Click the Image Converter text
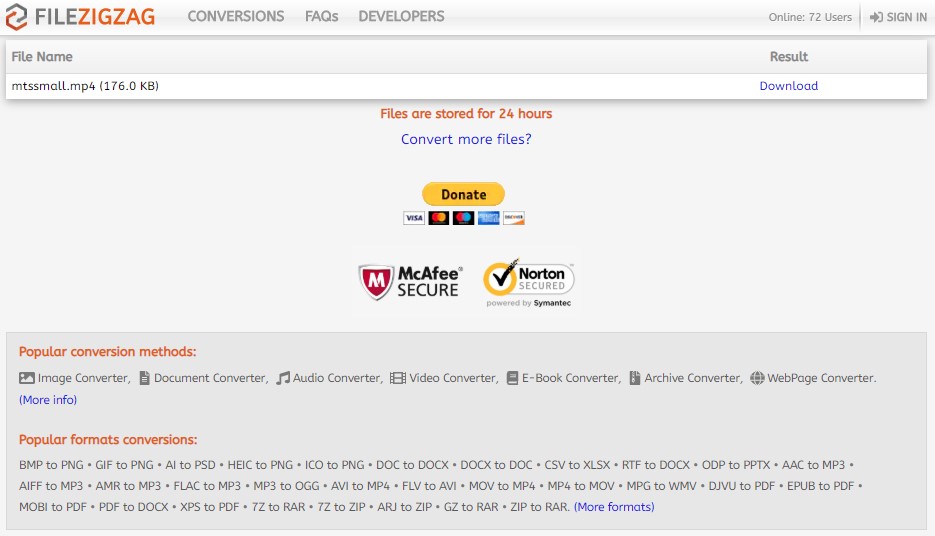 (83, 378)
